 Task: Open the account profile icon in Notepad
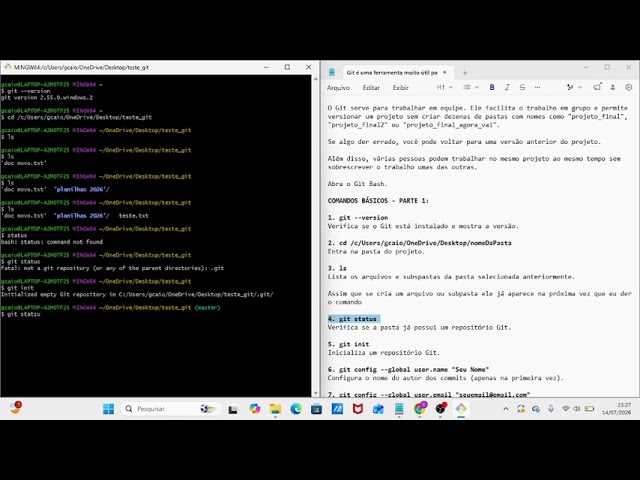(x=613, y=87)
